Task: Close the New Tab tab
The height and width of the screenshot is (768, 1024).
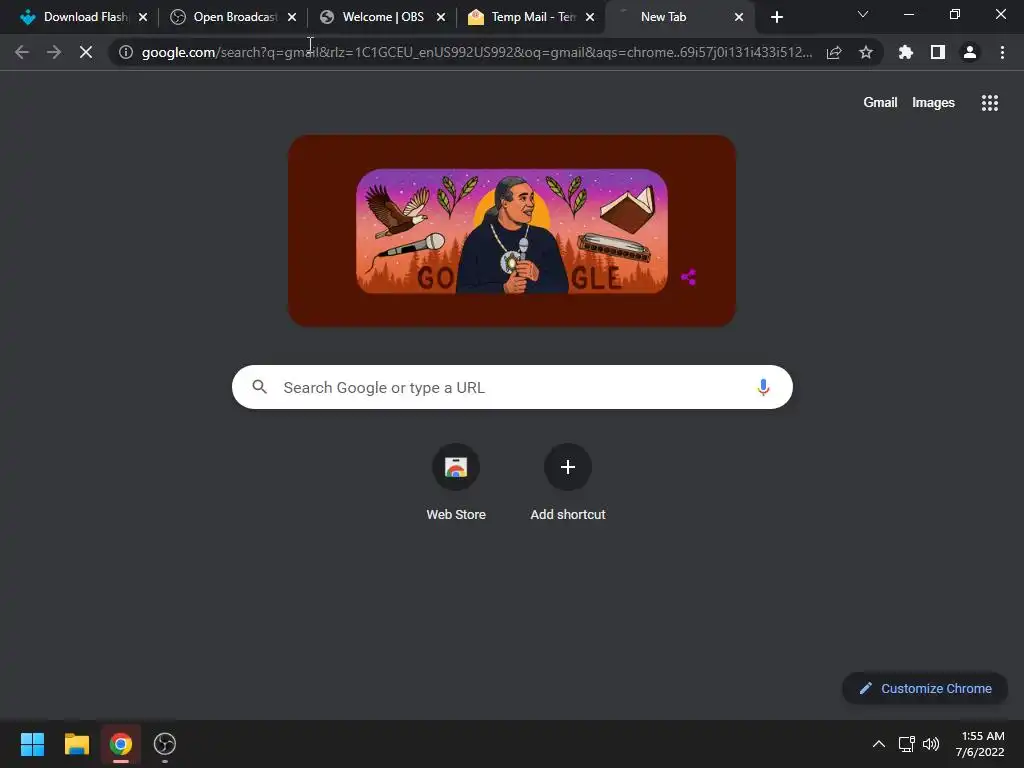Action: (739, 17)
